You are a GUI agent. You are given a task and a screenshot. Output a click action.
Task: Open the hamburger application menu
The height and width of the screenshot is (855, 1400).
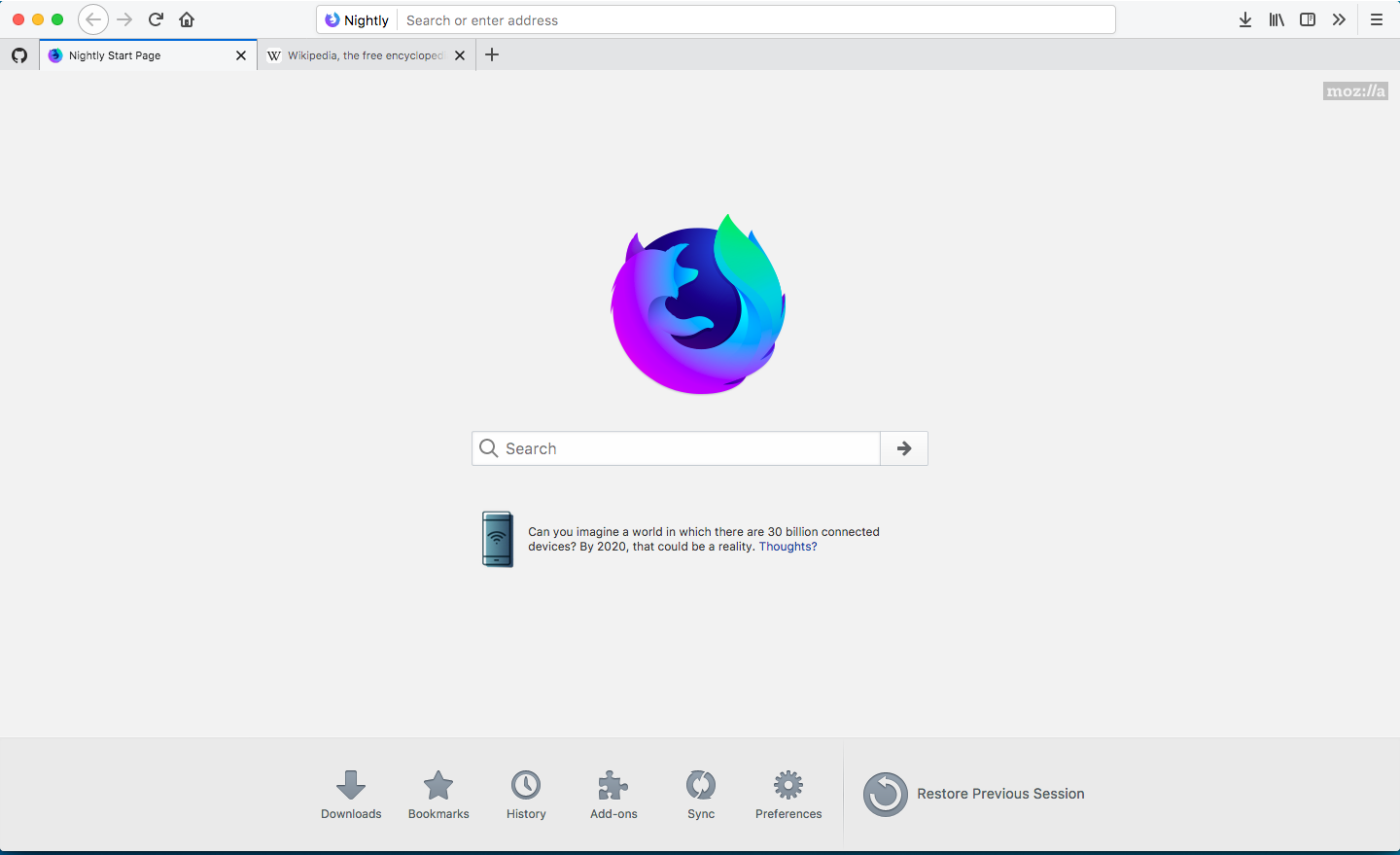[x=1377, y=19]
